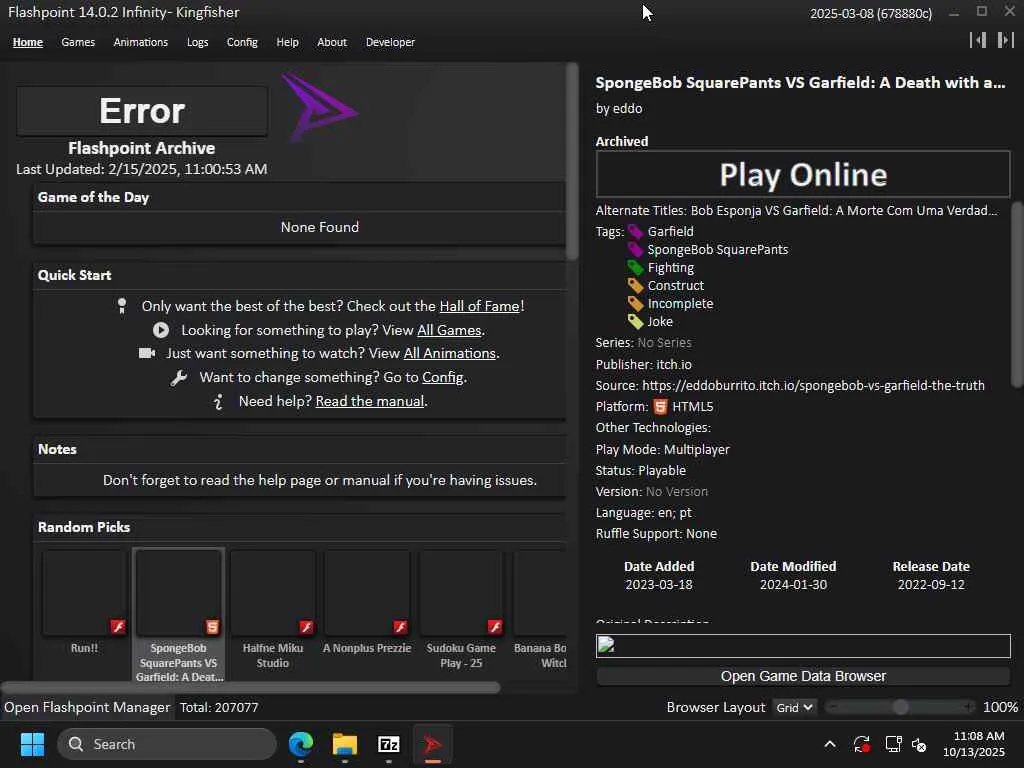This screenshot has height=768, width=1024.
Task: Click Flash badge on Run!! thumbnail
Action: 118,627
